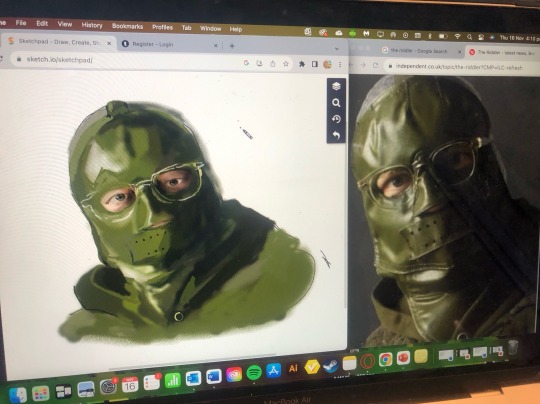The image size is (540, 404).
Task: Click the date and time in the menu bar
Action: tap(519, 38)
